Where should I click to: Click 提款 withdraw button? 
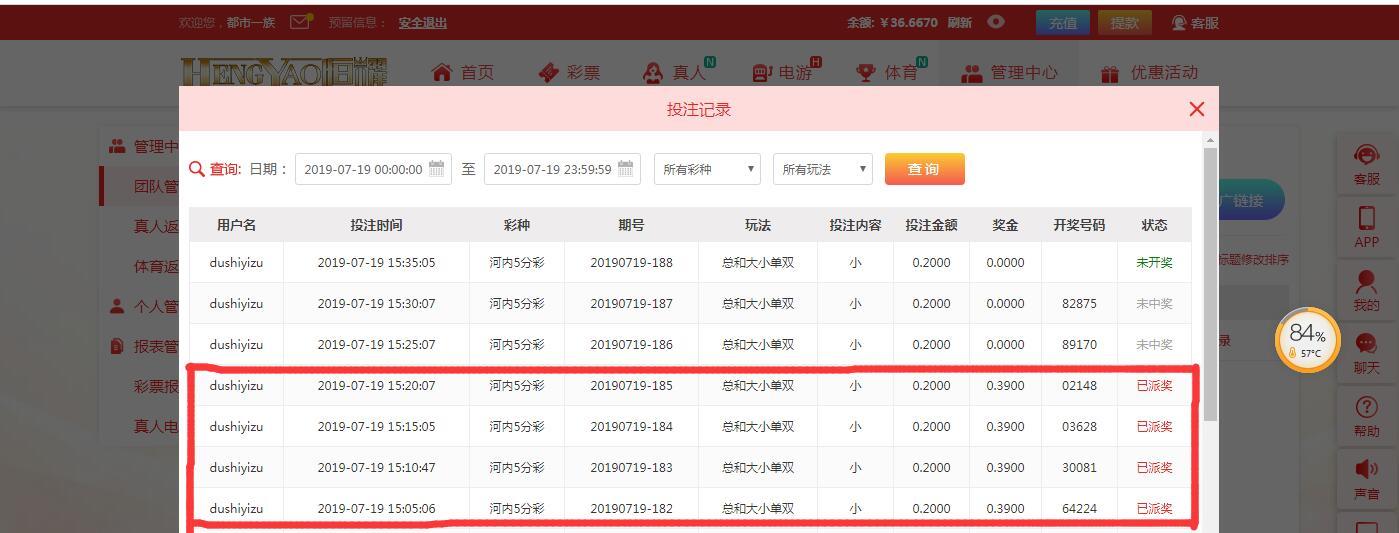click(1124, 23)
